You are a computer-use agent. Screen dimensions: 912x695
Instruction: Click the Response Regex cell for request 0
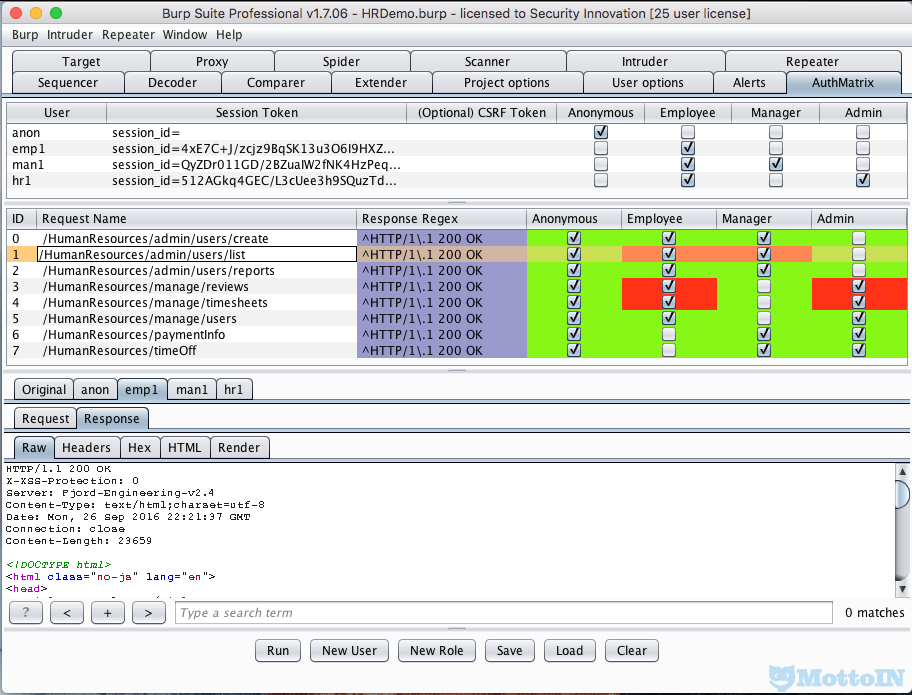point(441,238)
